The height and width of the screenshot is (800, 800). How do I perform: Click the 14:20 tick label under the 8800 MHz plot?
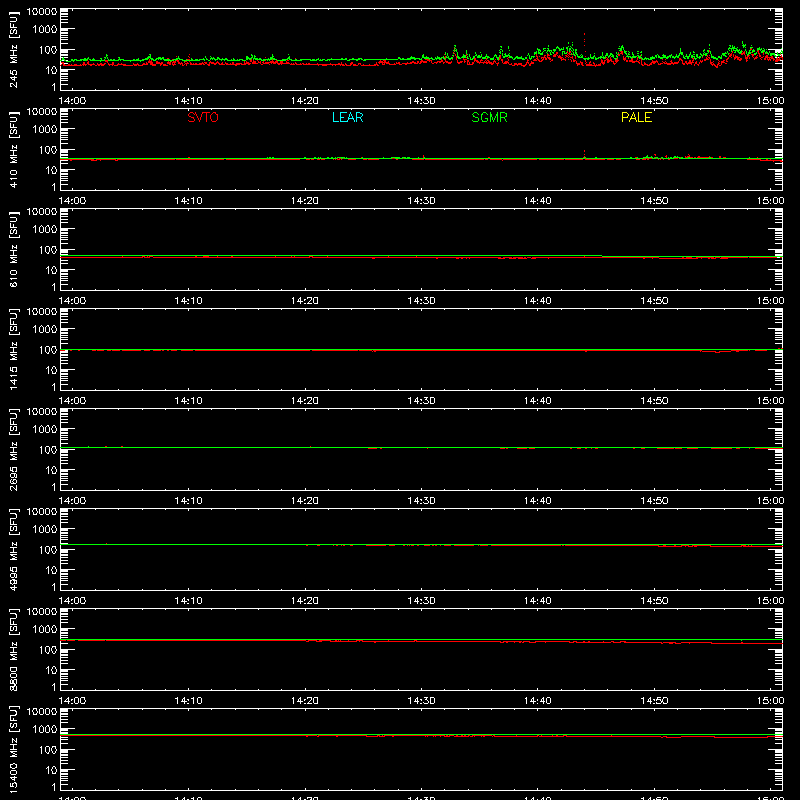(x=305, y=701)
